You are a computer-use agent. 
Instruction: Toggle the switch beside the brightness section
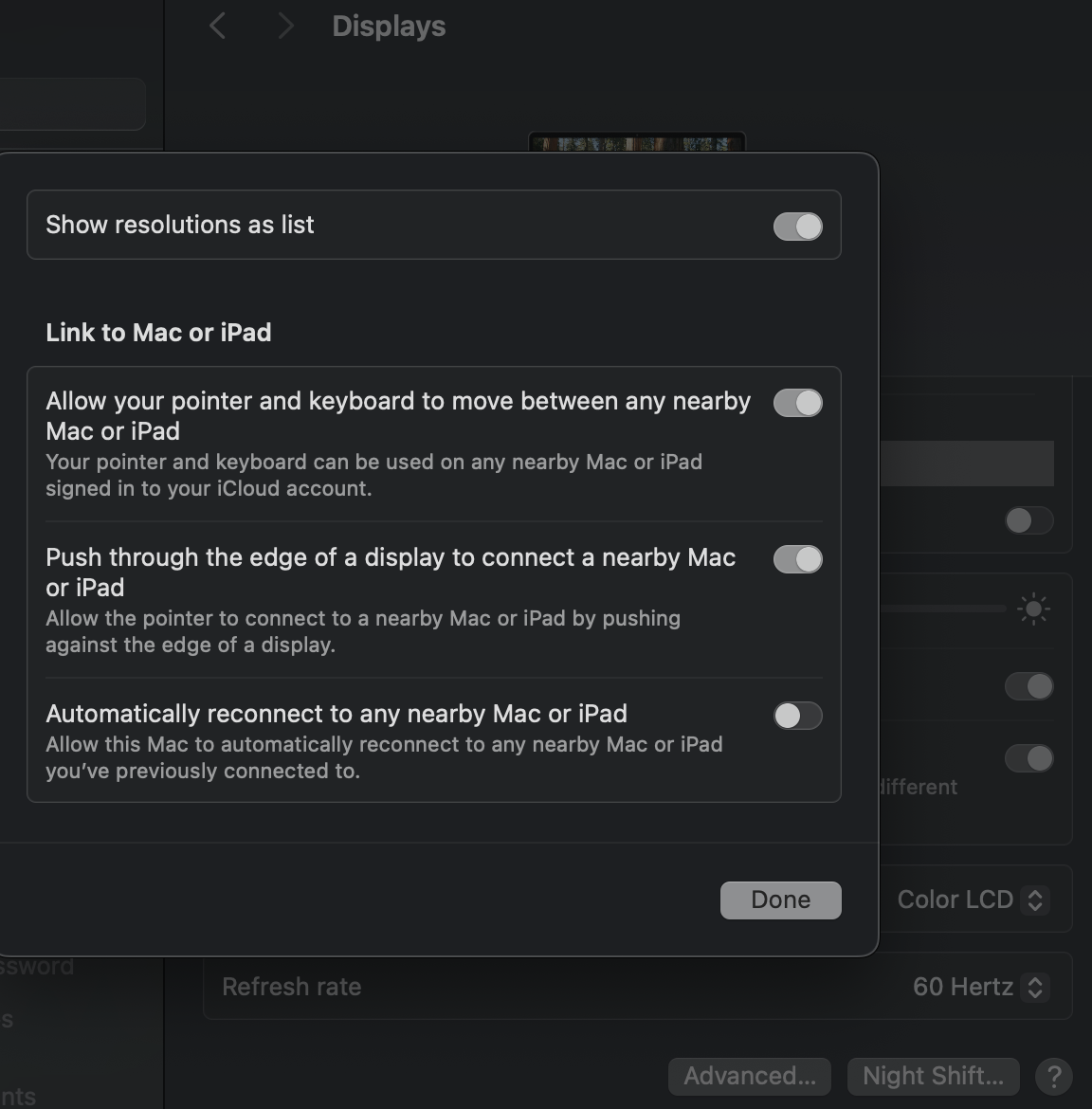click(x=1028, y=686)
